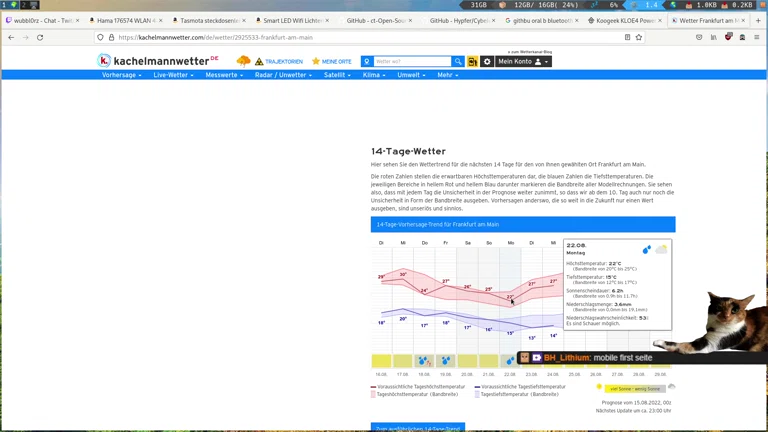Toggle Voraussichtliche Tageshöchsttemperatur legend series
The image size is (768, 432).
coord(420,386)
